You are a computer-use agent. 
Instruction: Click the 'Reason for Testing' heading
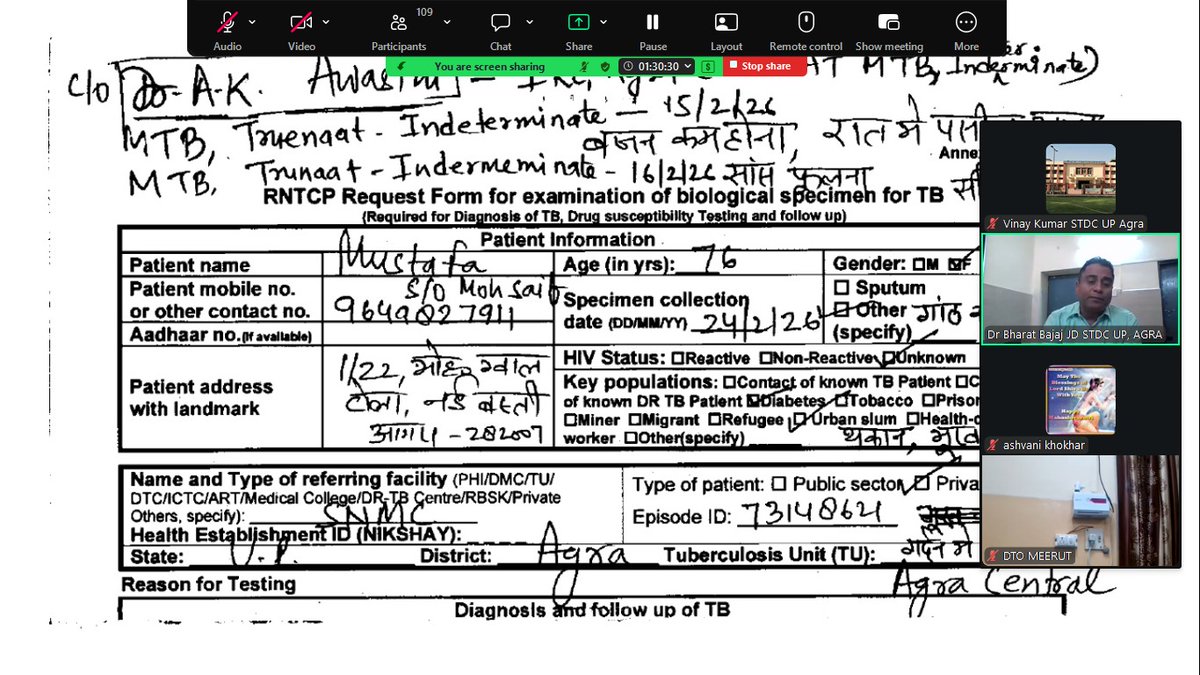[209, 584]
